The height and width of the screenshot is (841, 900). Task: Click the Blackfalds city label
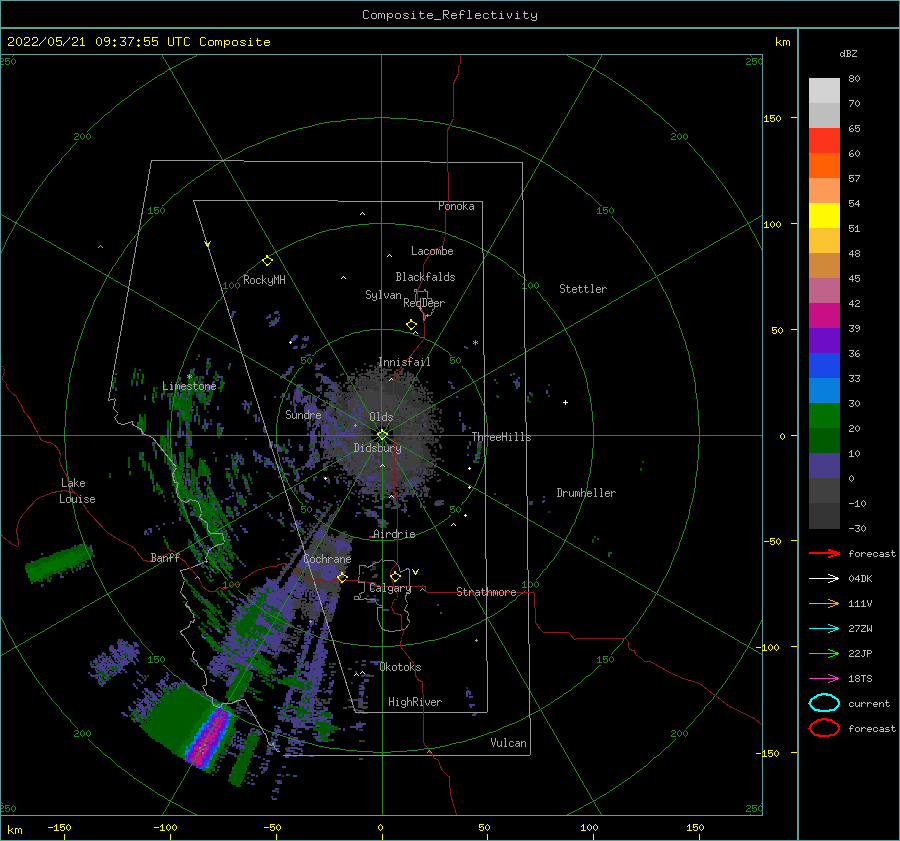(x=425, y=277)
